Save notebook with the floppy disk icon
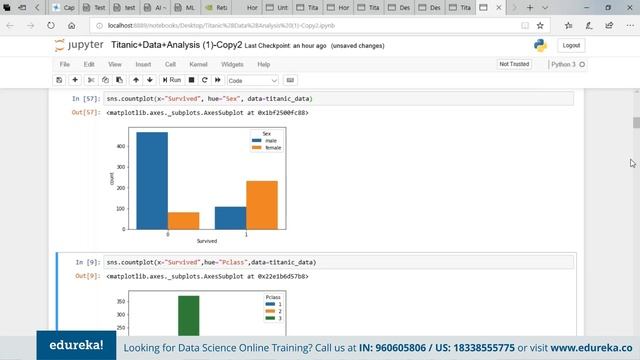Image resolution: width=640 pixels, height=360 pixels. tap(59, 80)
